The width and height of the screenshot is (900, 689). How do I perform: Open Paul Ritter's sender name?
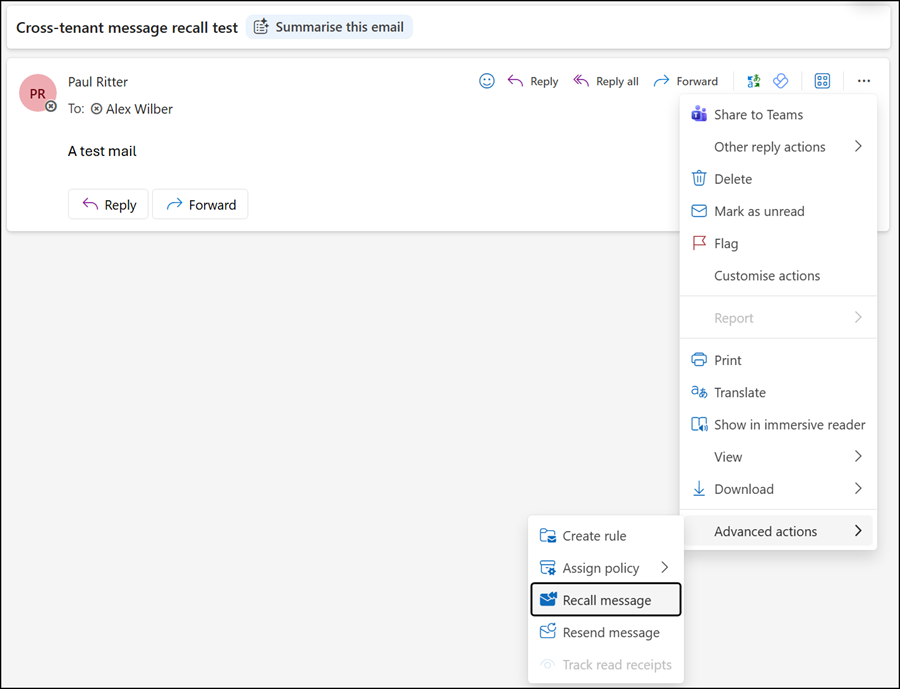tap(98, 82)
